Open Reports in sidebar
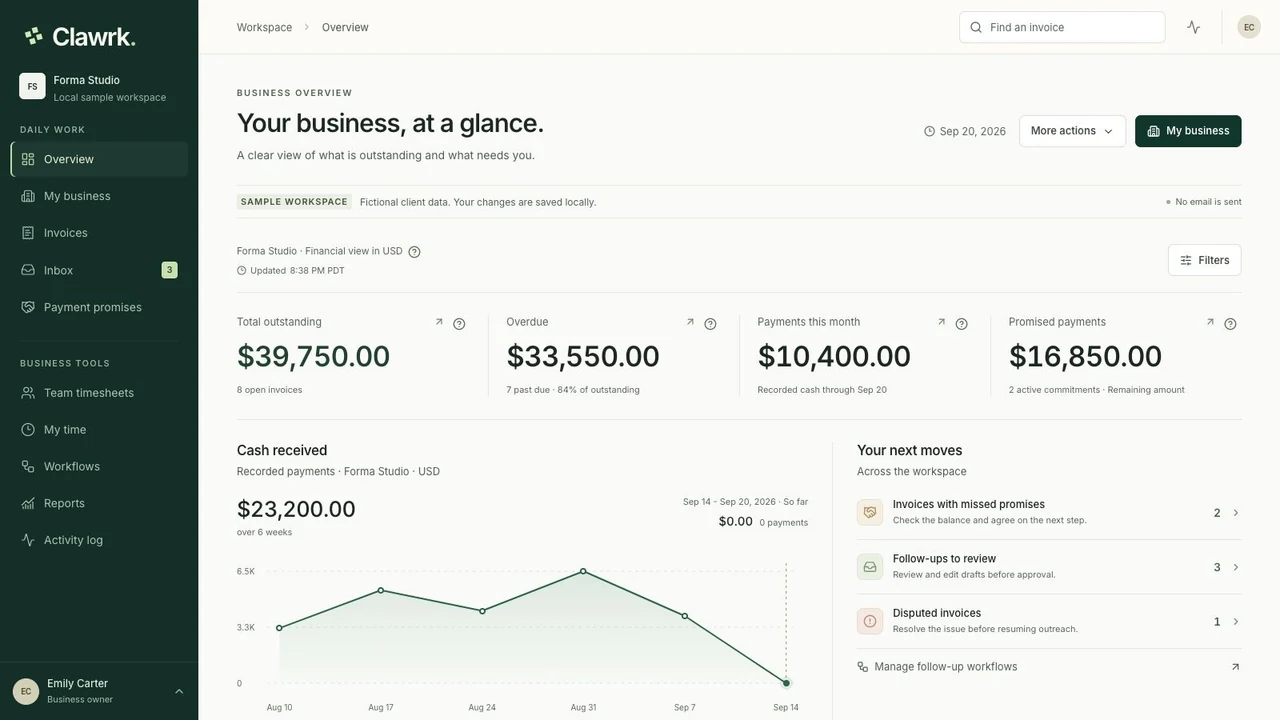Image resolution: width=1280 pixels, height=720 pixels. [x=99, y=503]
